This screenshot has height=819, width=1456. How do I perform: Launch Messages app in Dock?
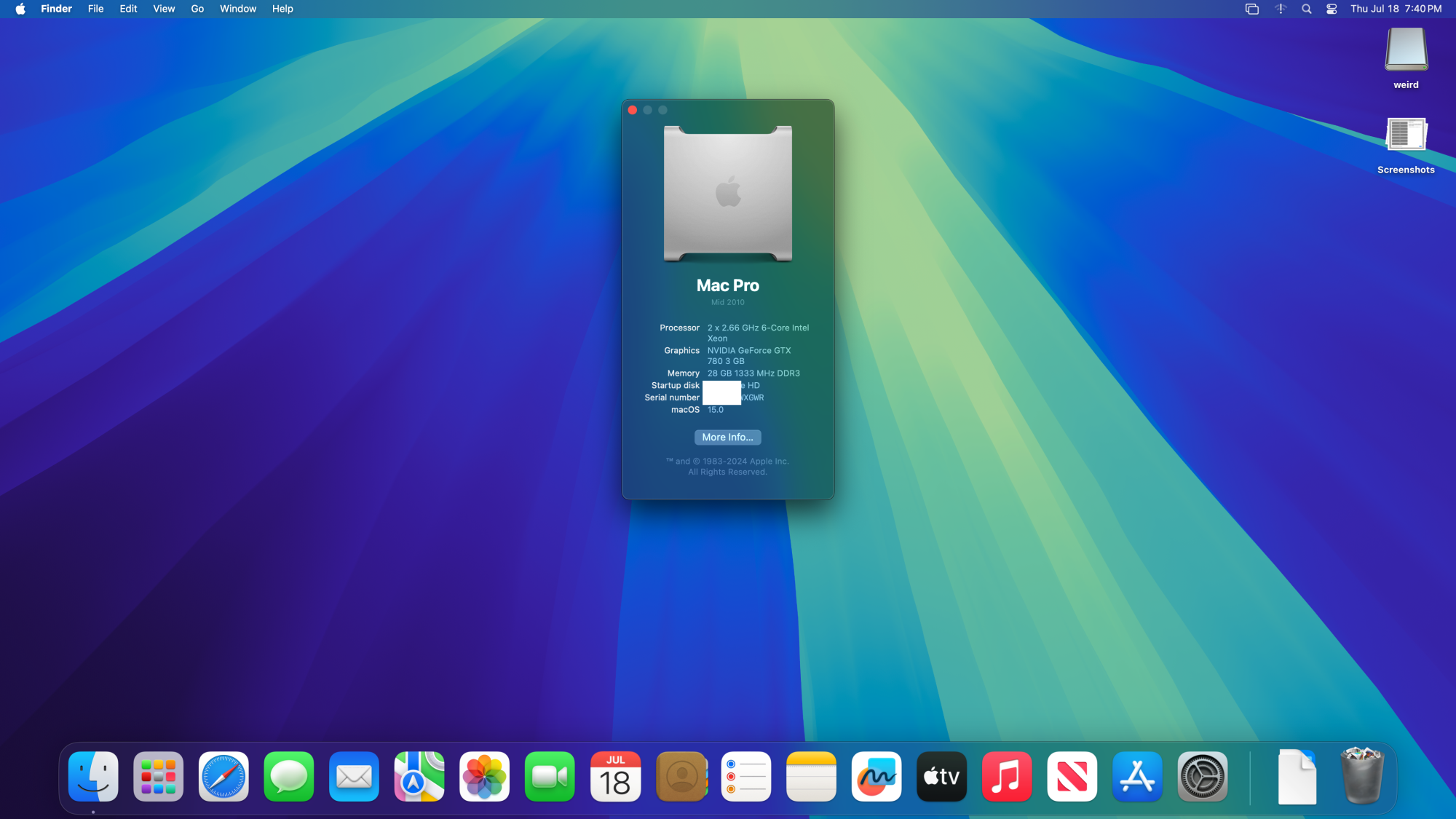pos(289,777)
